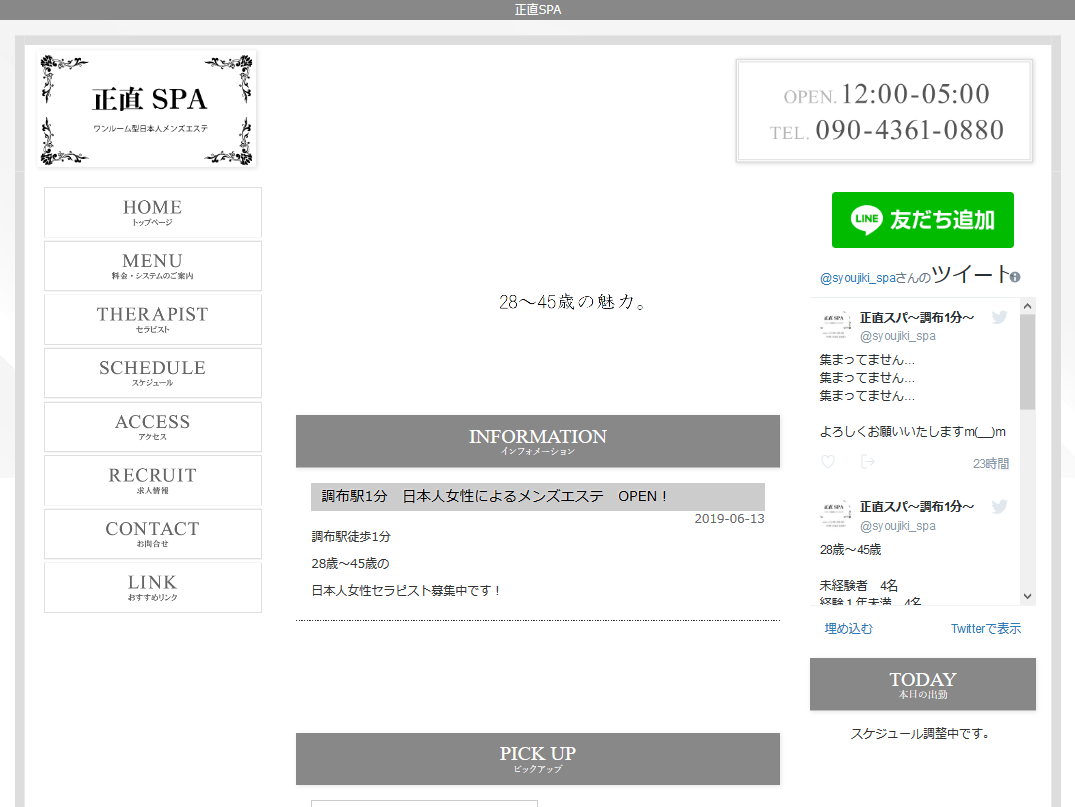Click the 埋め込む embed link

(x=848, y=629)
